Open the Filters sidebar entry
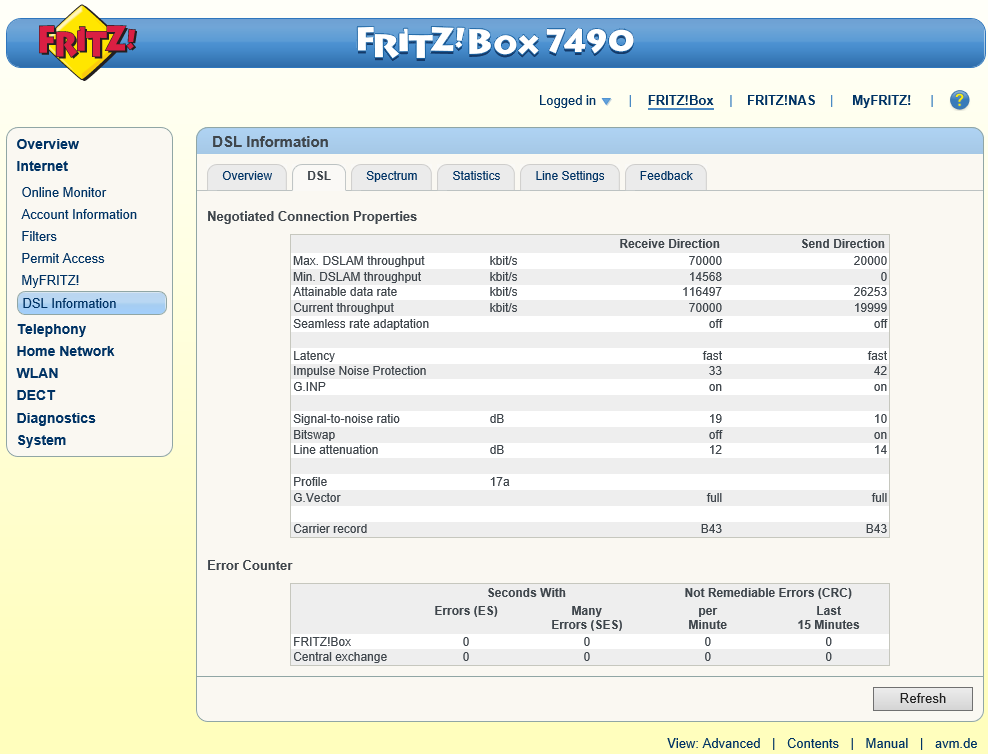988x754 pixels. 39,236
